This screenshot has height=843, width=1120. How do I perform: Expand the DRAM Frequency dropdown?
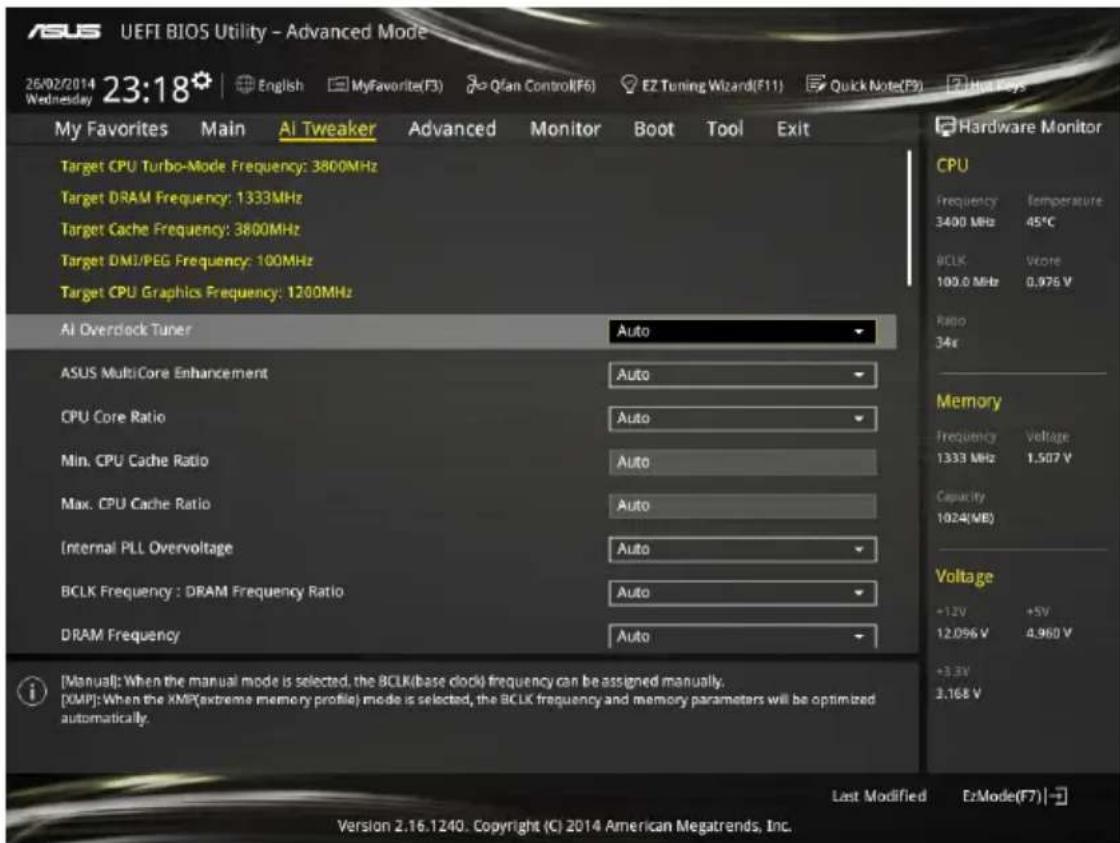(742, 636)
